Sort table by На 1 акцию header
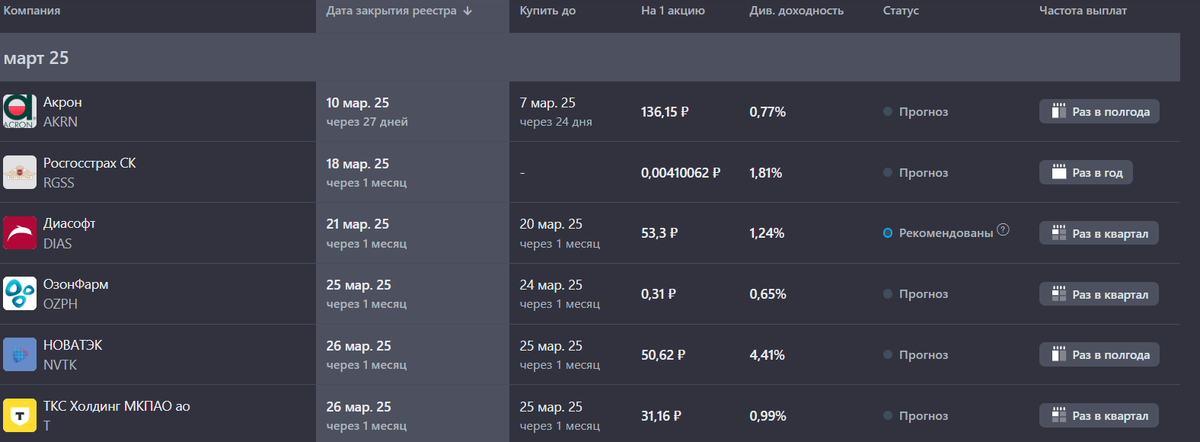 (x=673, y=11)
